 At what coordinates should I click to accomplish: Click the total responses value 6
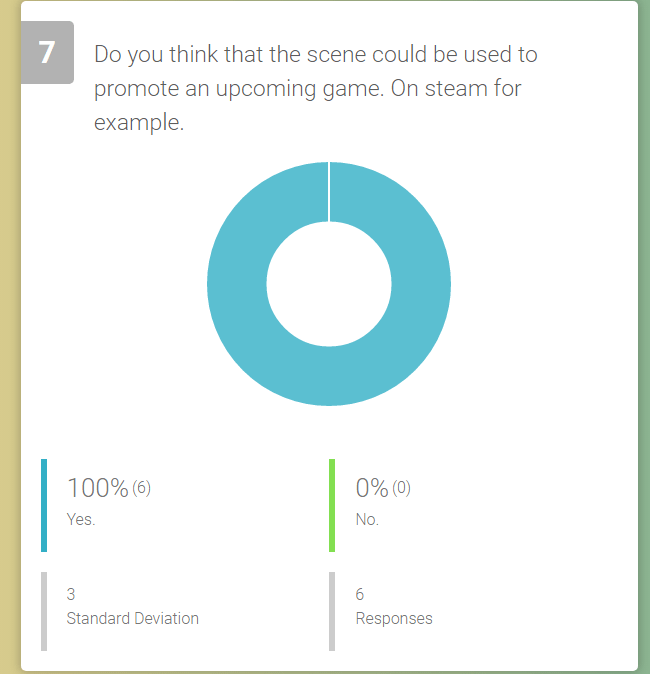click(360, 594)
